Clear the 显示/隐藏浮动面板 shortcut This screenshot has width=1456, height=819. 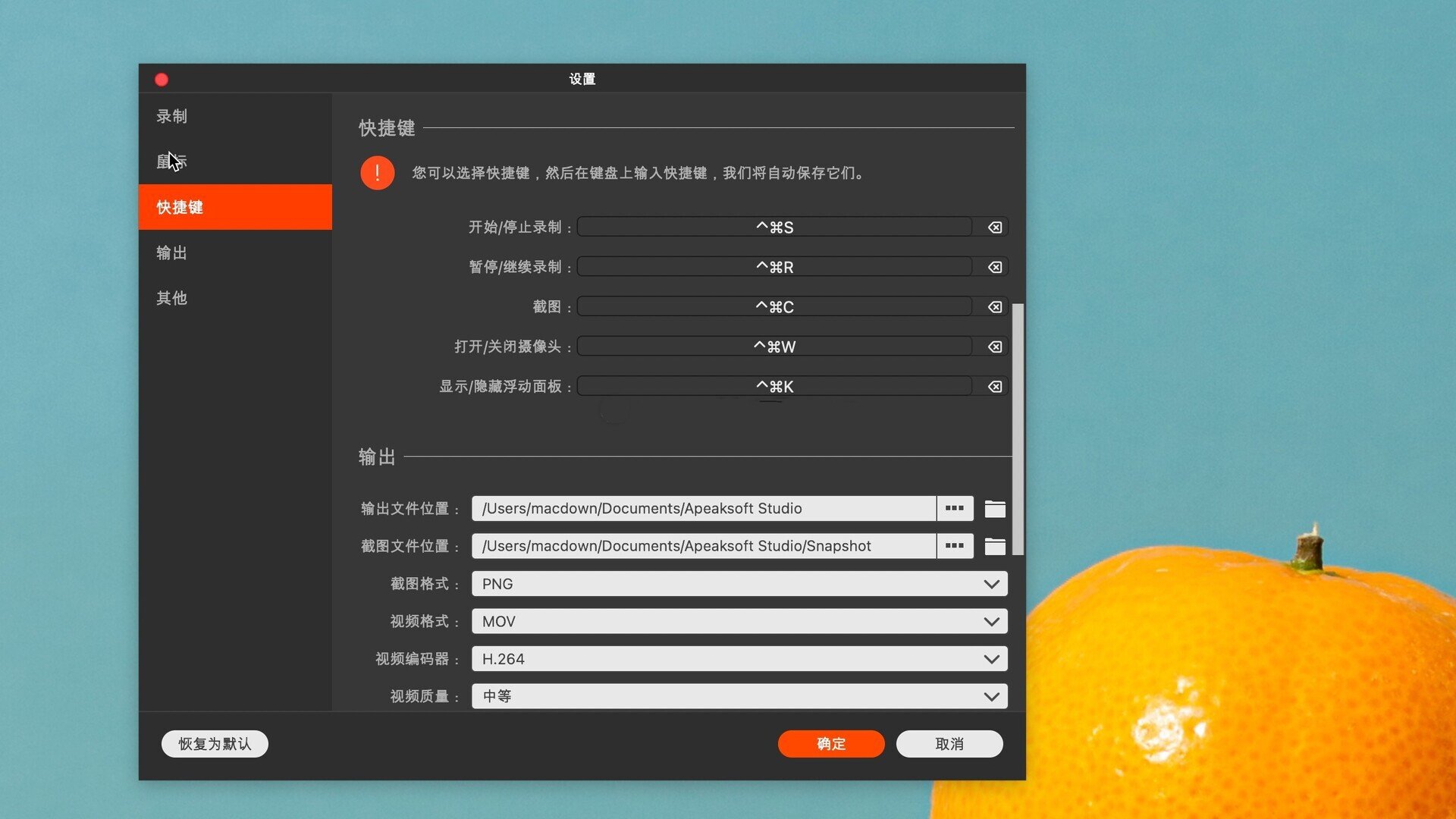(x=994, y=387)
